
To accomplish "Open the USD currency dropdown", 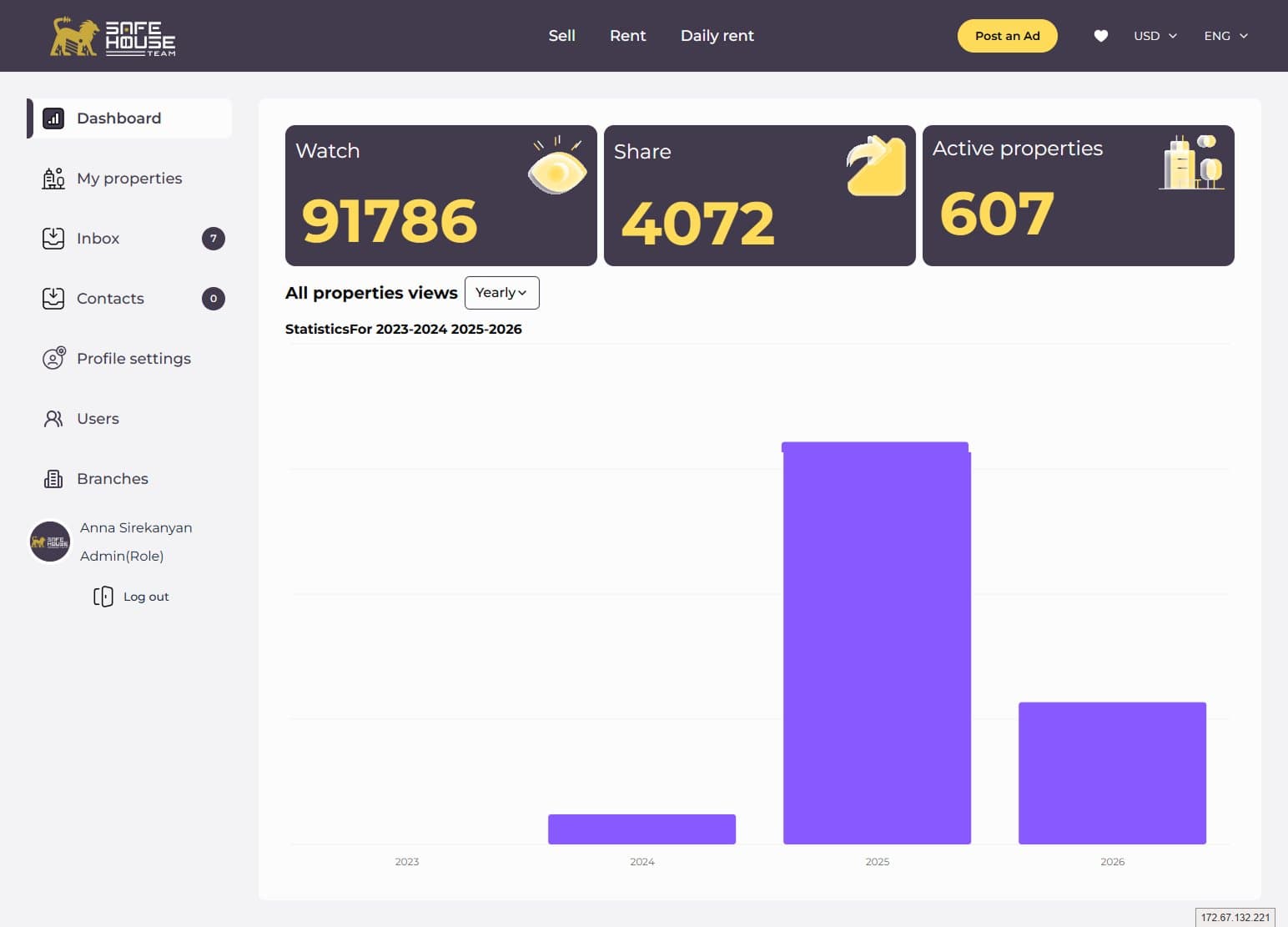I will [x=1155, y=36].
